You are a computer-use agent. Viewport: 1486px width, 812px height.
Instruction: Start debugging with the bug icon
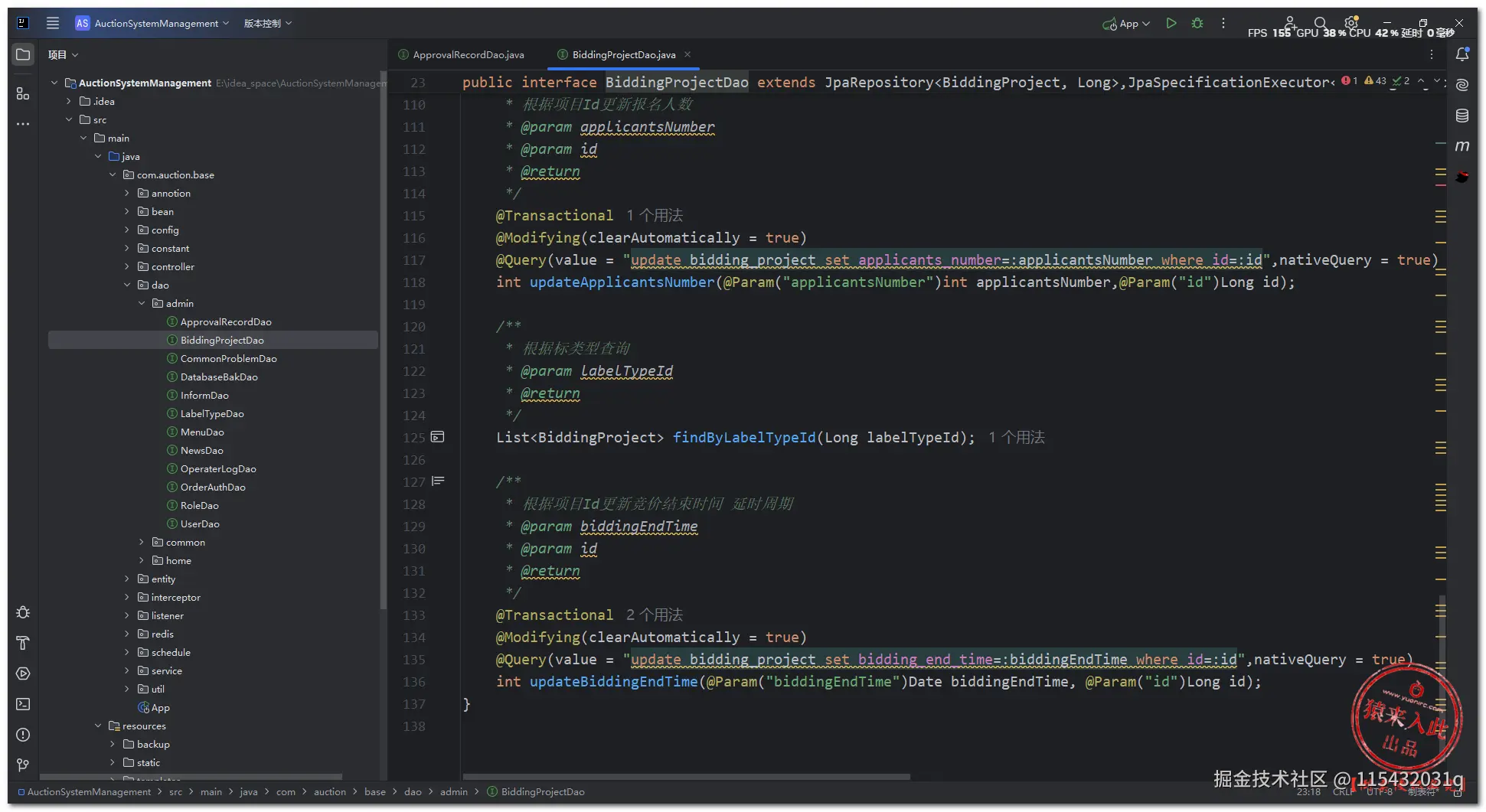(1197, 23)
